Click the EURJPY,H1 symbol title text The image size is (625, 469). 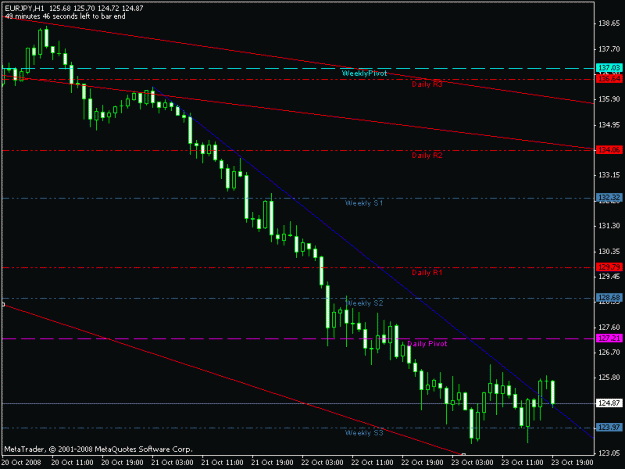pyautogui.click(x=24, y=8)
